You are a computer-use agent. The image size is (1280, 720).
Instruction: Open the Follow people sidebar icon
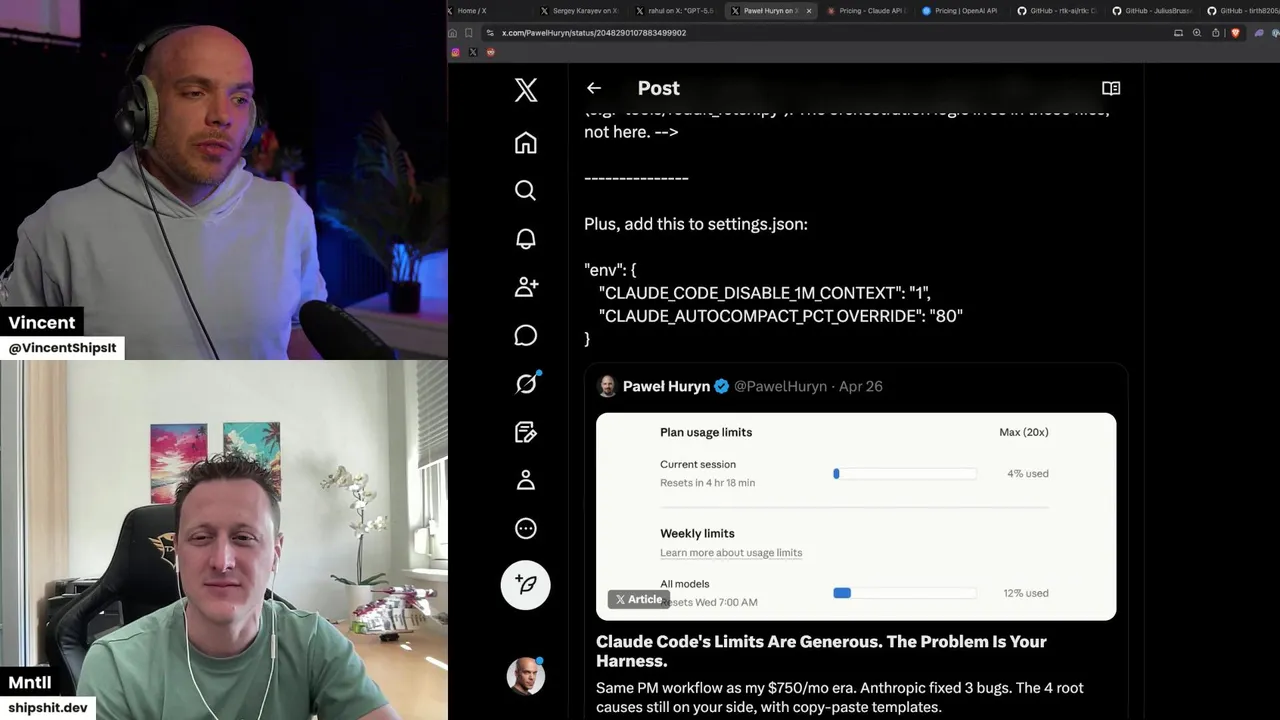tap(525, 287)
